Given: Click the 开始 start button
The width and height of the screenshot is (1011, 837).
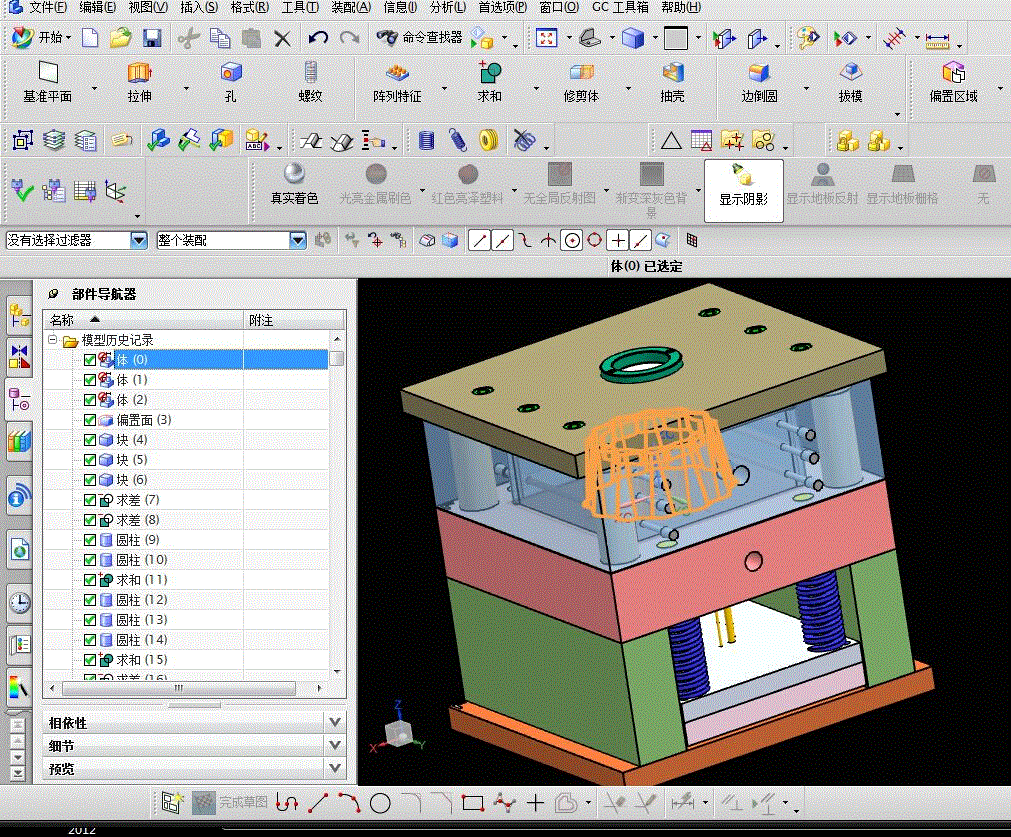Looking at the screenshot, I should coord(40,38).
